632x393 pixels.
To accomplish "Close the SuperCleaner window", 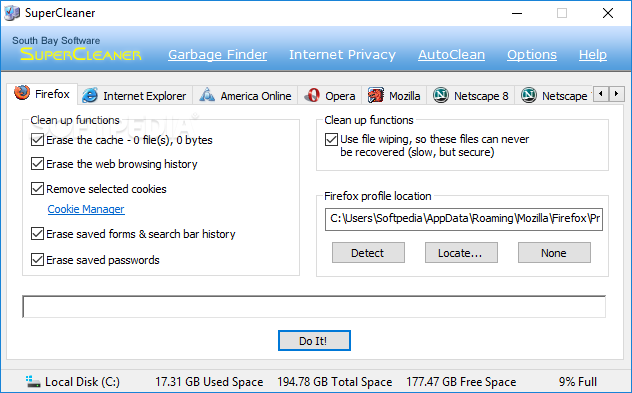I will tap(608, 13).
